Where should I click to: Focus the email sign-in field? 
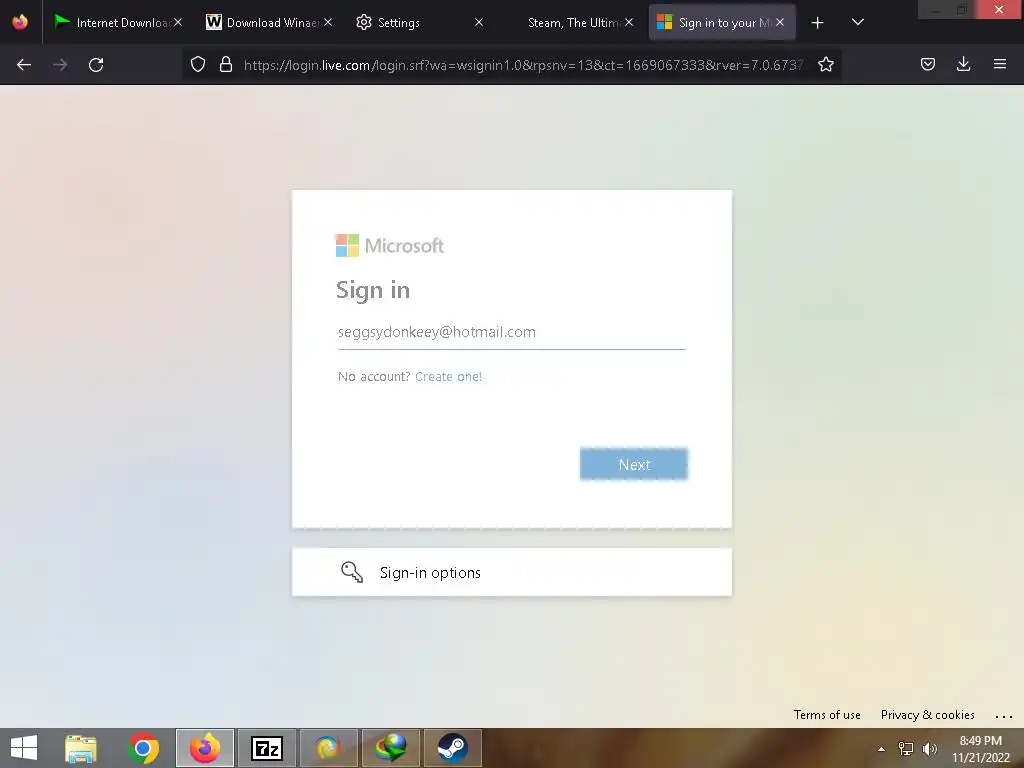pos(511,332)
